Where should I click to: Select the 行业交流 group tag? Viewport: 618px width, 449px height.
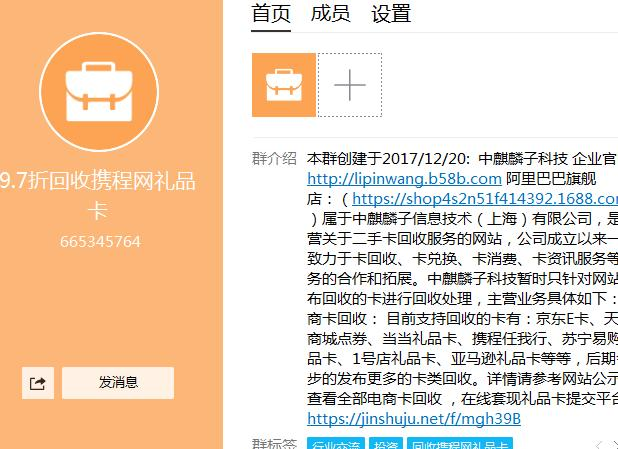336,444
